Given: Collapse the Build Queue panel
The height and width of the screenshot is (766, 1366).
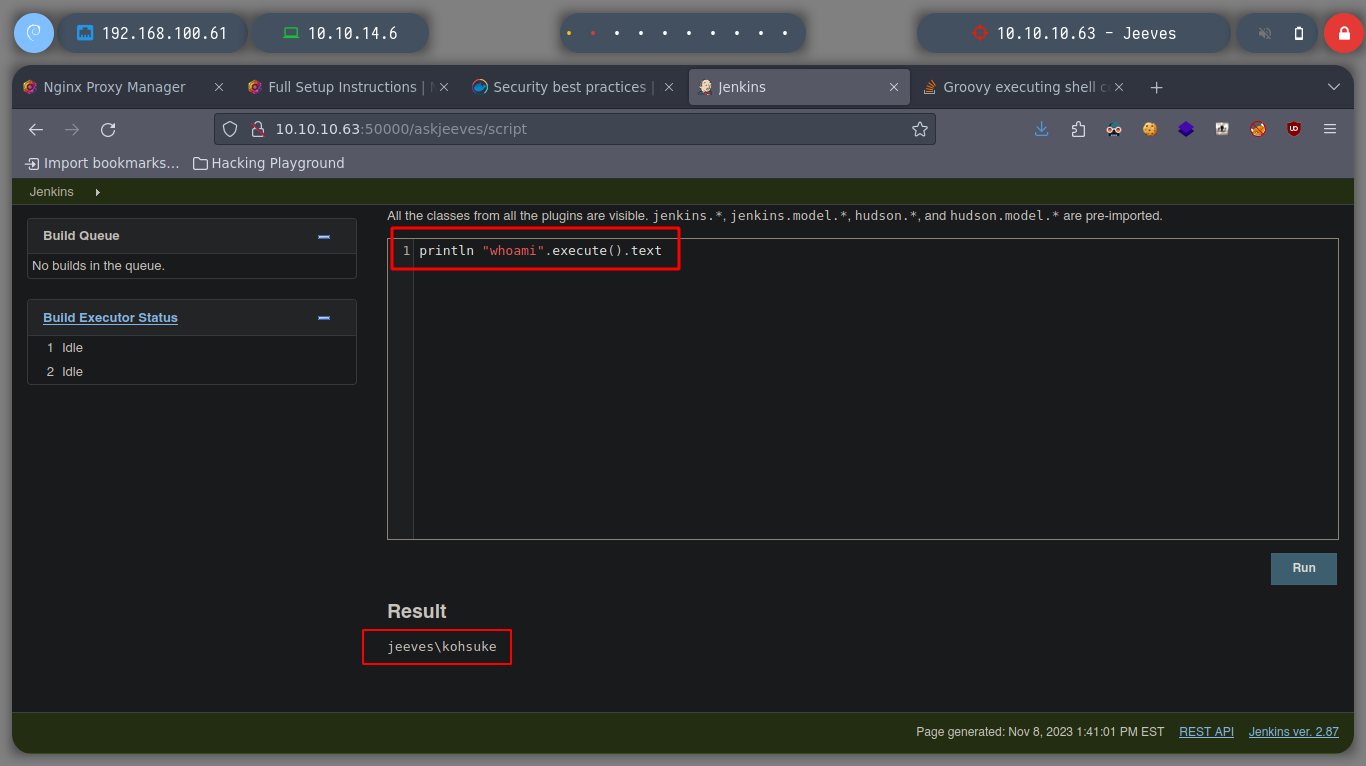Looking at the screenshot, I should [323, 236].
